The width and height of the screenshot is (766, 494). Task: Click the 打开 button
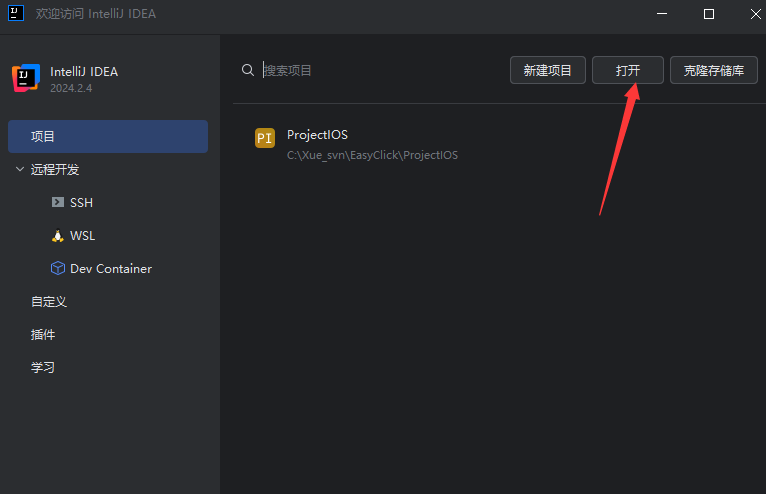pyautogui.click(x=627, y=70)
